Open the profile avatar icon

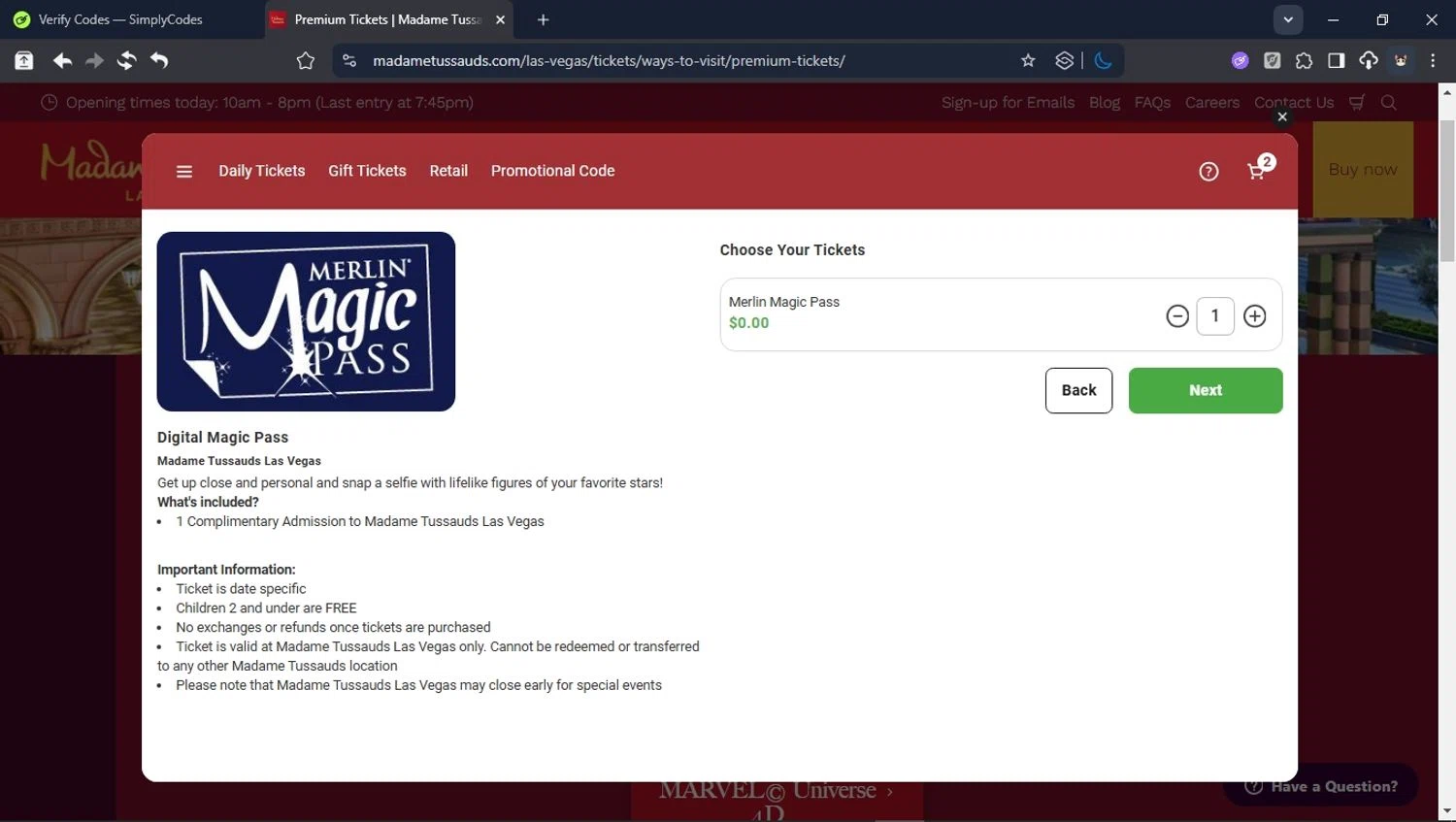coord(1401,60)
